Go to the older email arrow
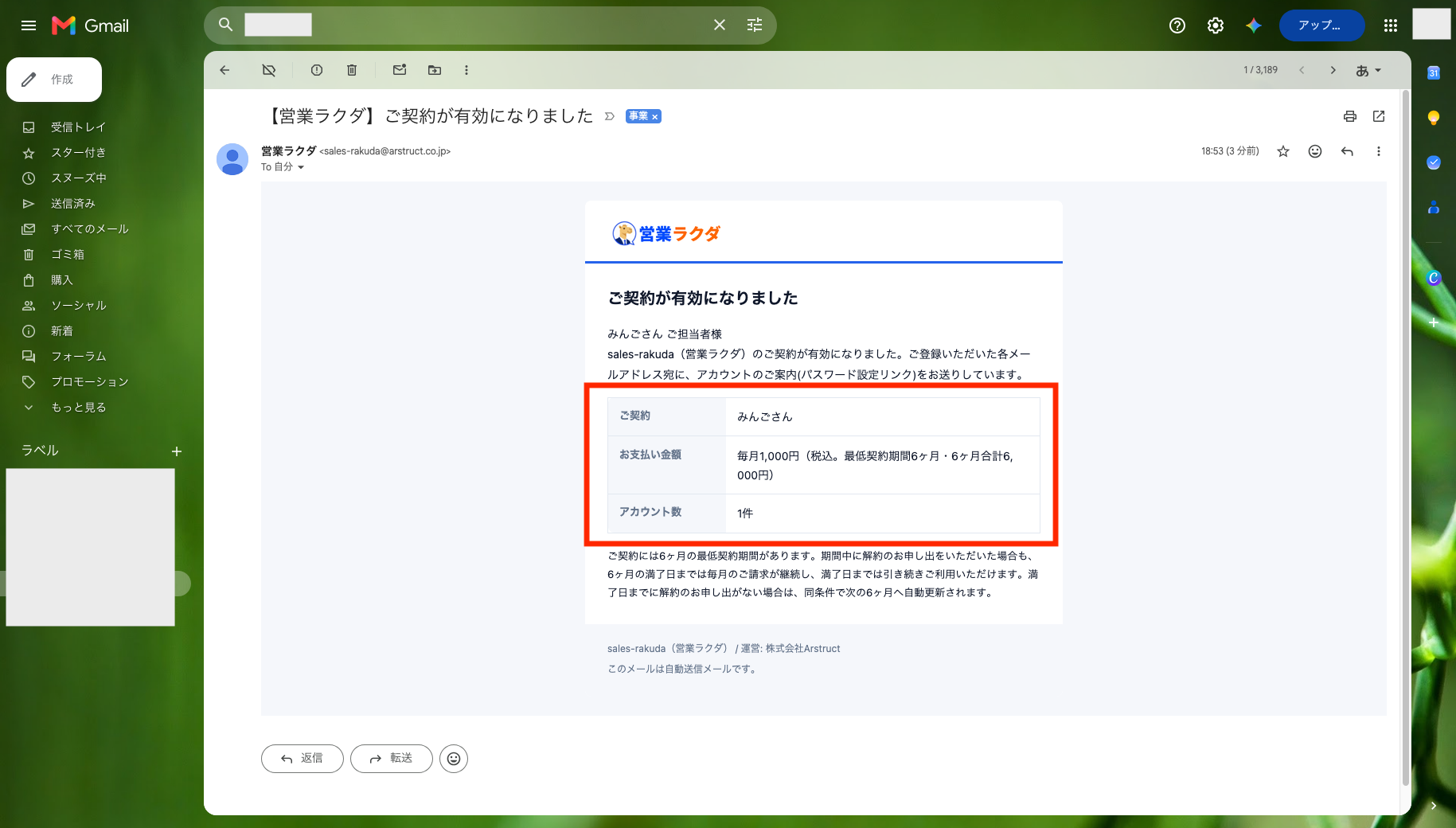1456x828 pixels. 1333,70
